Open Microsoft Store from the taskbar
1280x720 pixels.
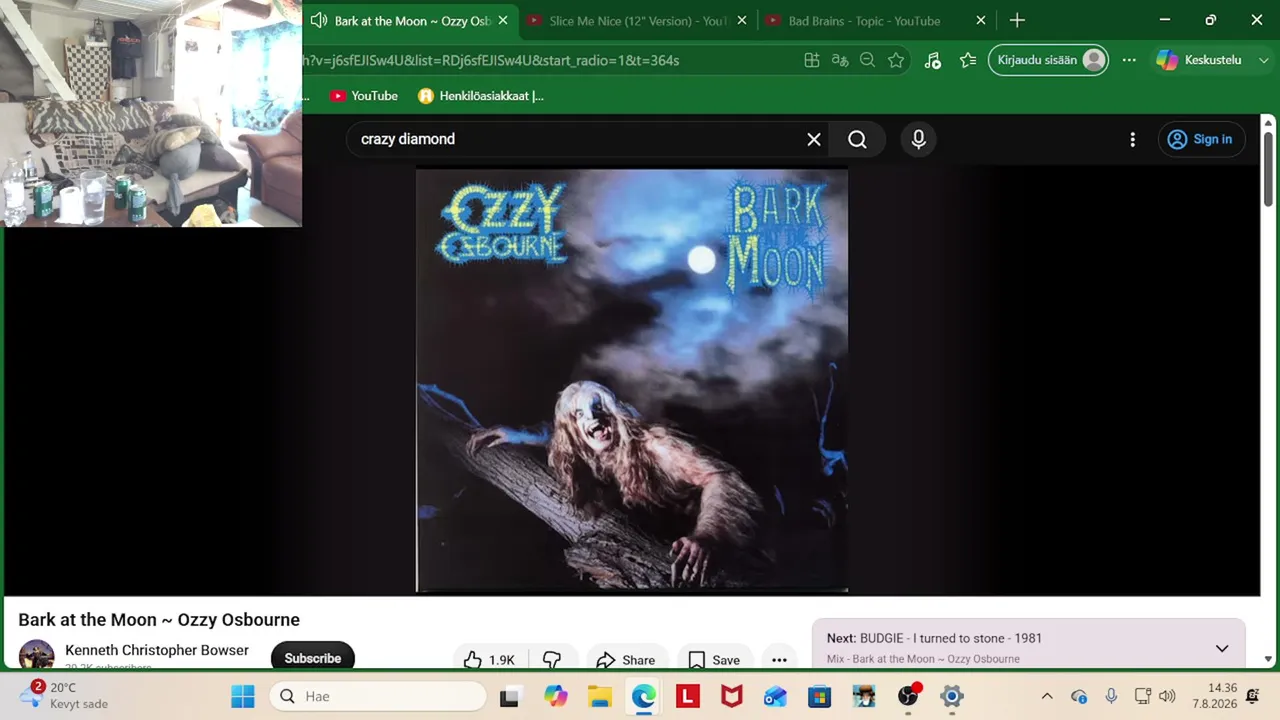[x=820, y=696]
